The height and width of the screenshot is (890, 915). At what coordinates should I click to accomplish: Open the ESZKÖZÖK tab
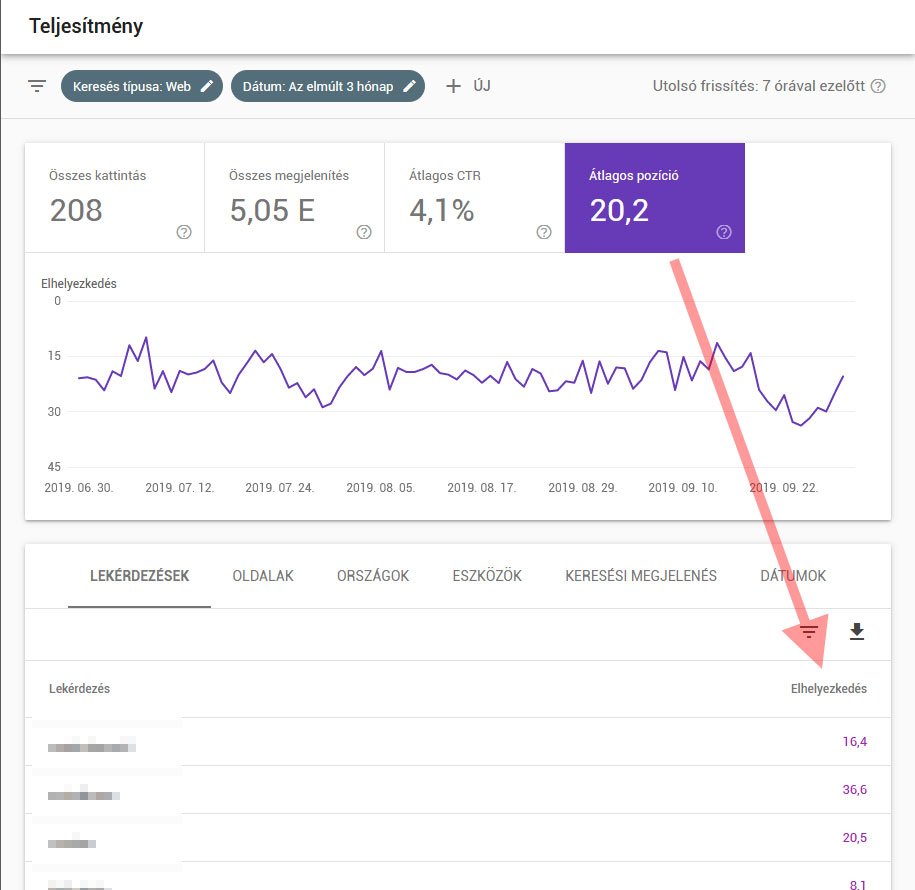486,576
